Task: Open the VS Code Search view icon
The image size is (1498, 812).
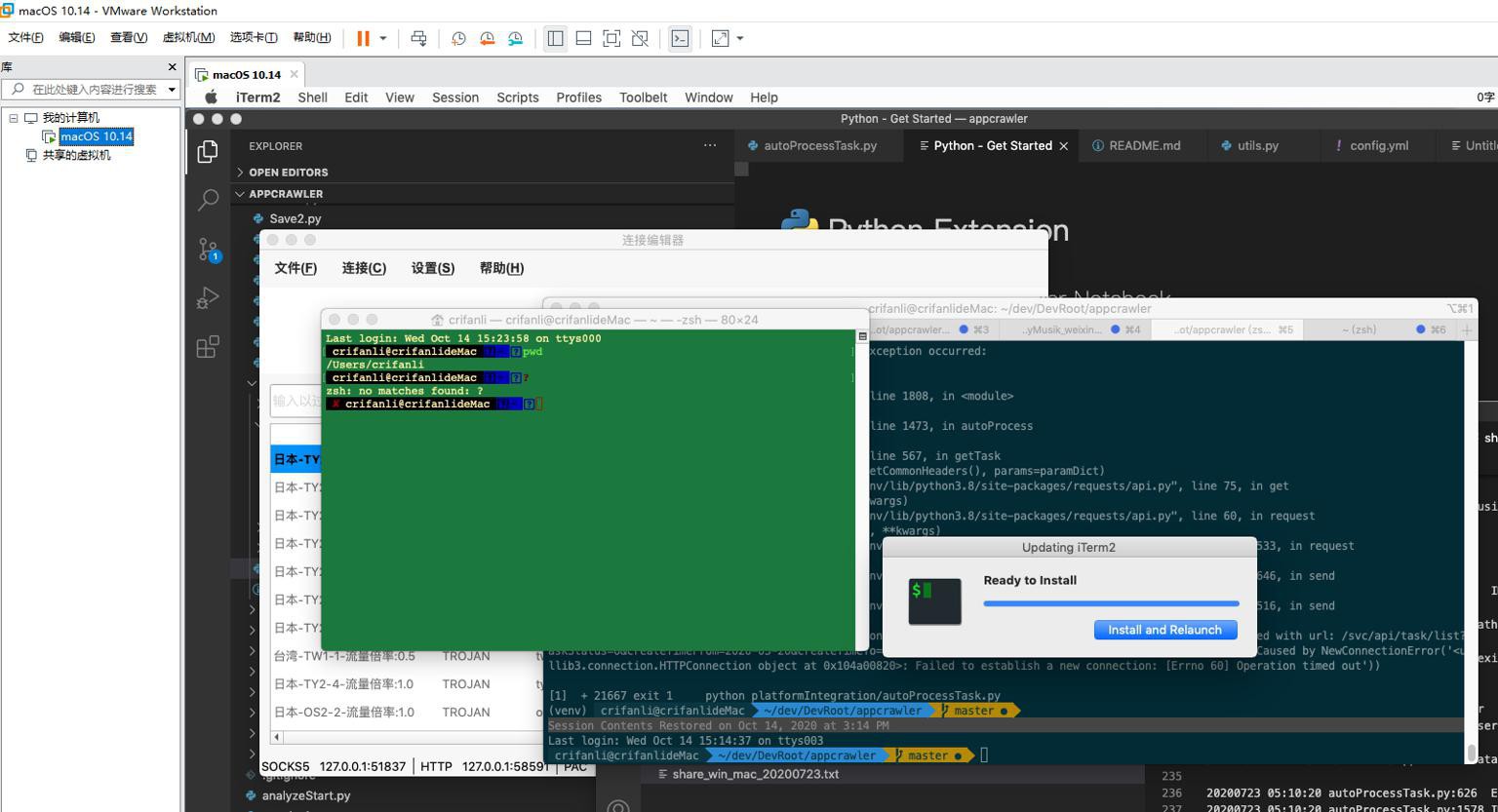Action: pos(208,201)
